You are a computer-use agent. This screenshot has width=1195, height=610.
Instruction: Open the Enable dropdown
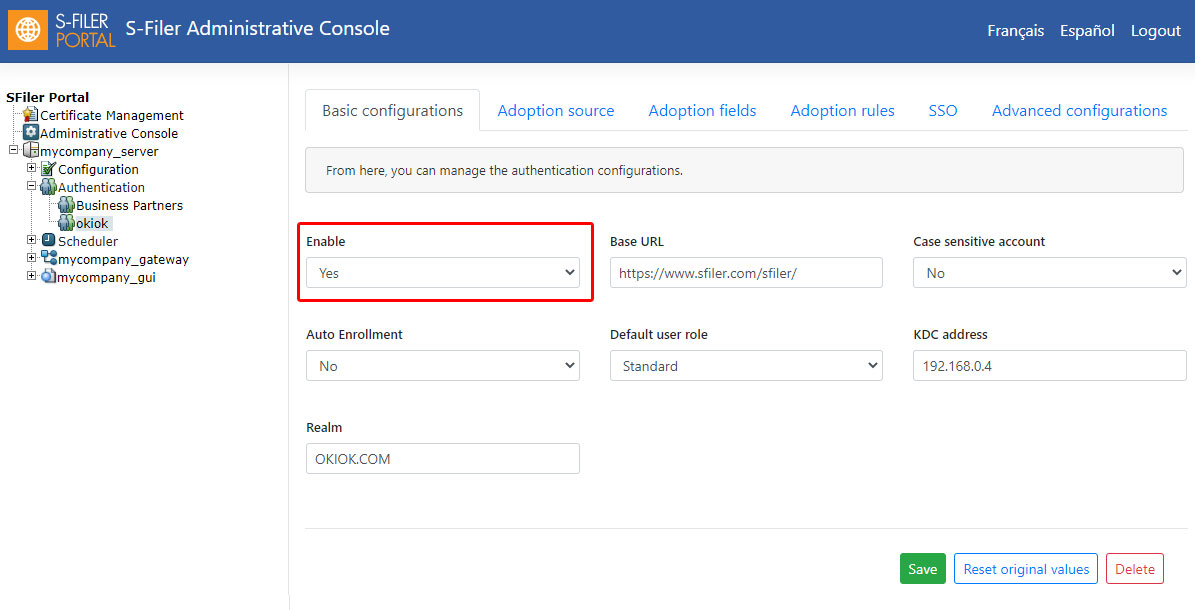(443, 273)
